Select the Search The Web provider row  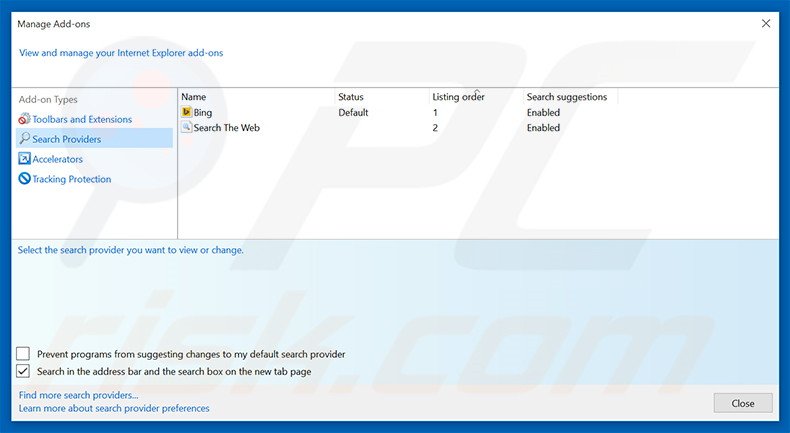click(398, 128)
